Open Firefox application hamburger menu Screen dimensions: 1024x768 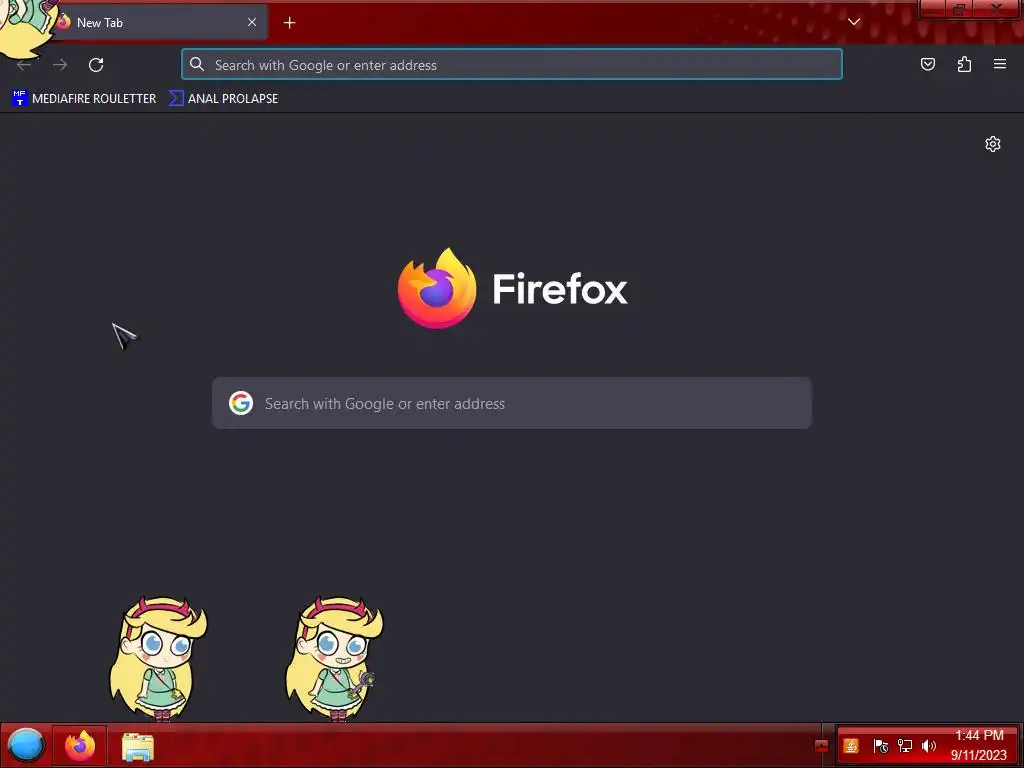[1000, 64]
